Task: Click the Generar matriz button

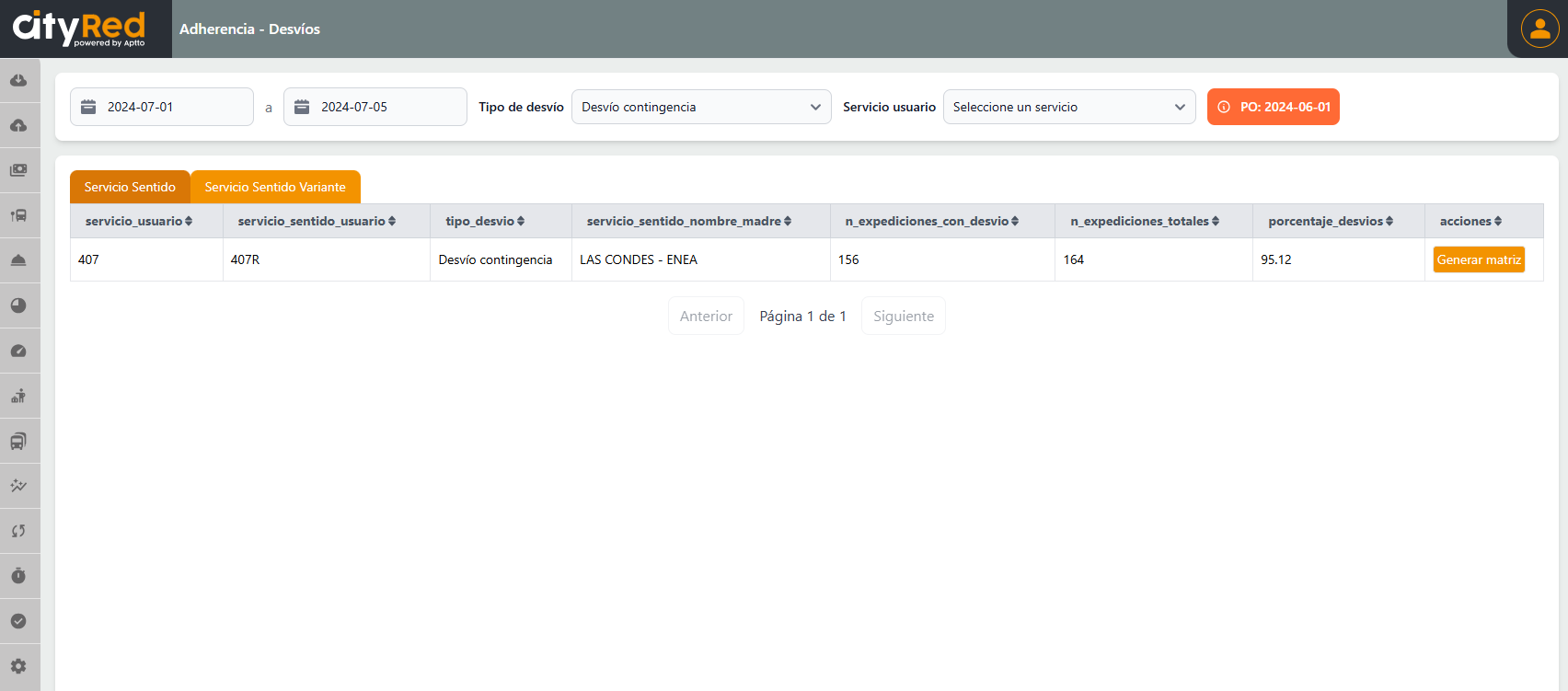Action: (x=1478, y=259)
